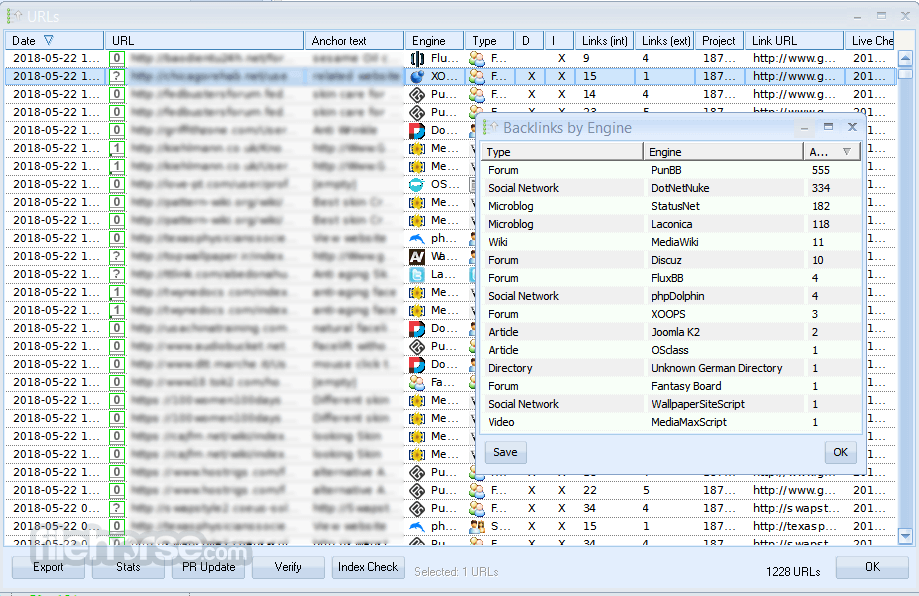Click Save in Backlinks by Engine dialog

coord(505,452)
